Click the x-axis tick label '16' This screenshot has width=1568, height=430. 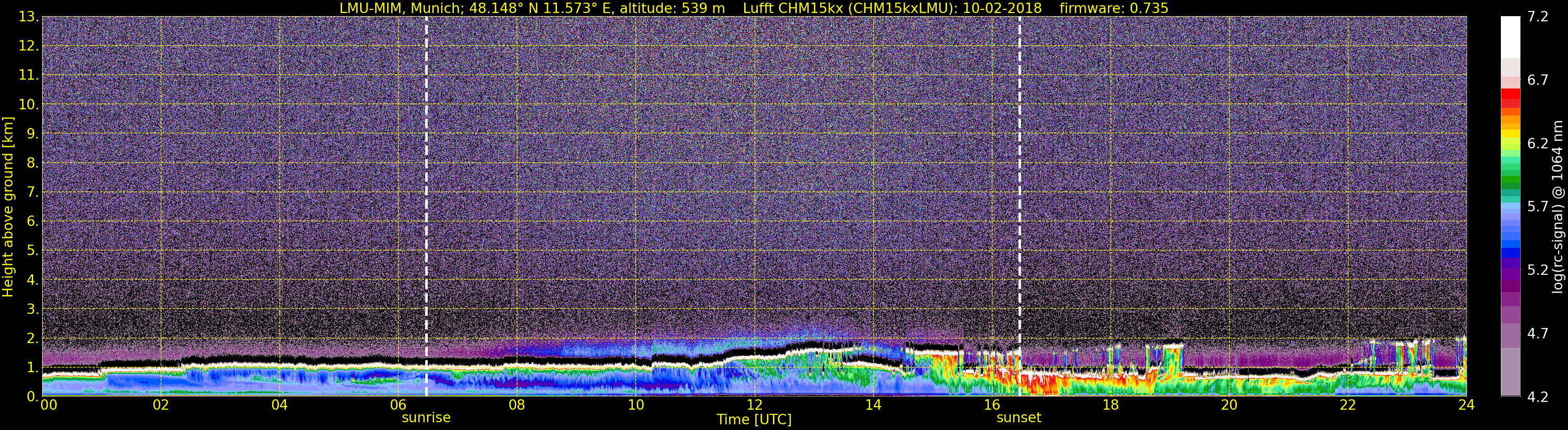[991, 405]
